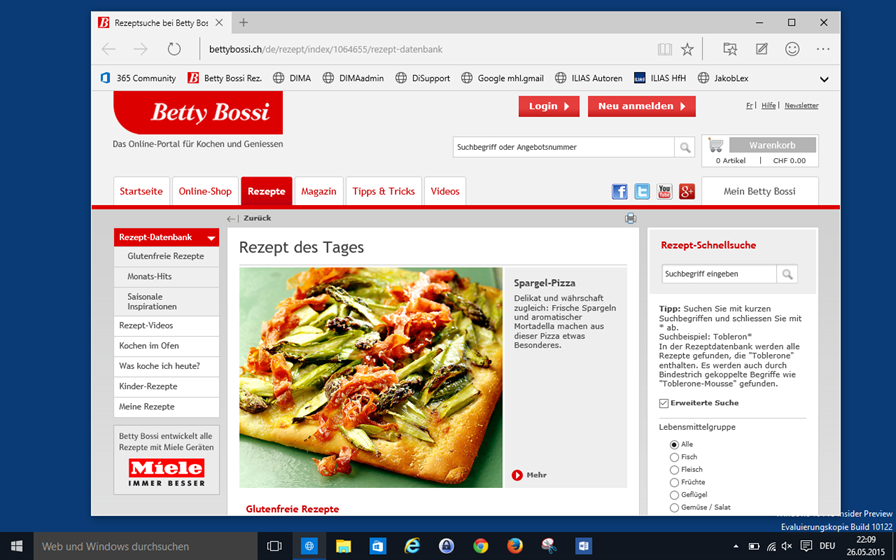Select the Fisch radio button

point(674,457)
